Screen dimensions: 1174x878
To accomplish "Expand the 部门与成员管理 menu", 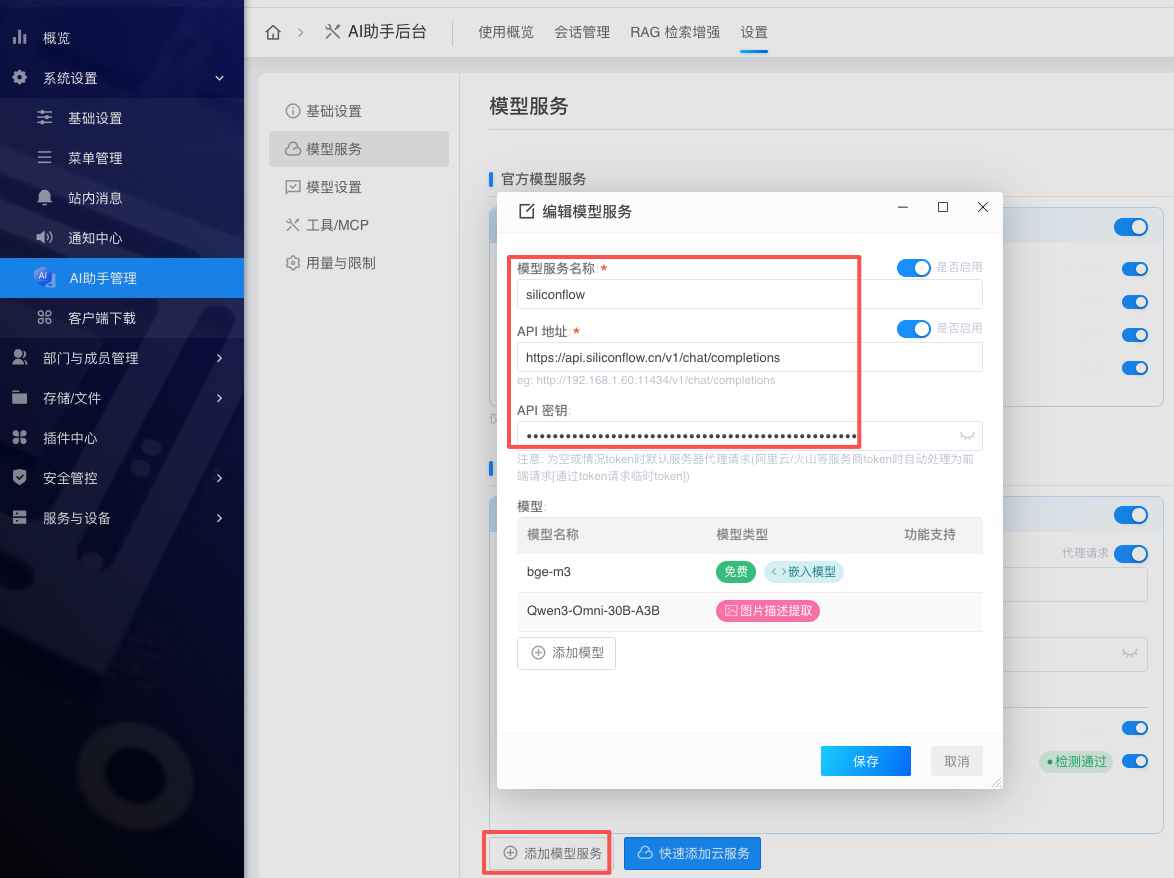I will pos(219,358).
